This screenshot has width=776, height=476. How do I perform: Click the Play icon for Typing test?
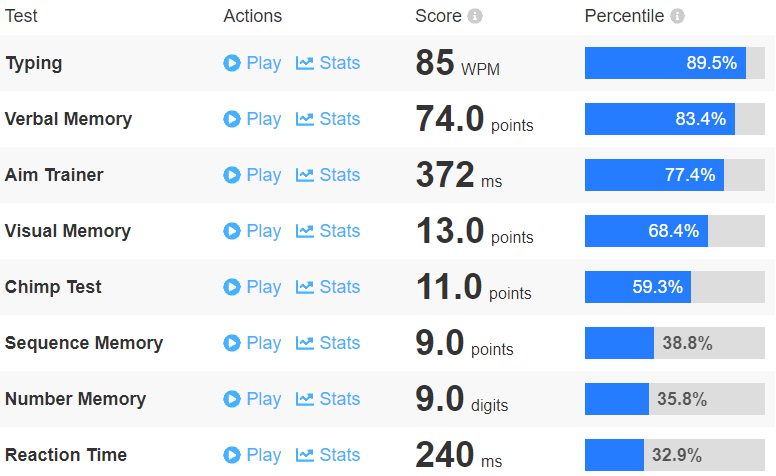click(x=232, y=63)
